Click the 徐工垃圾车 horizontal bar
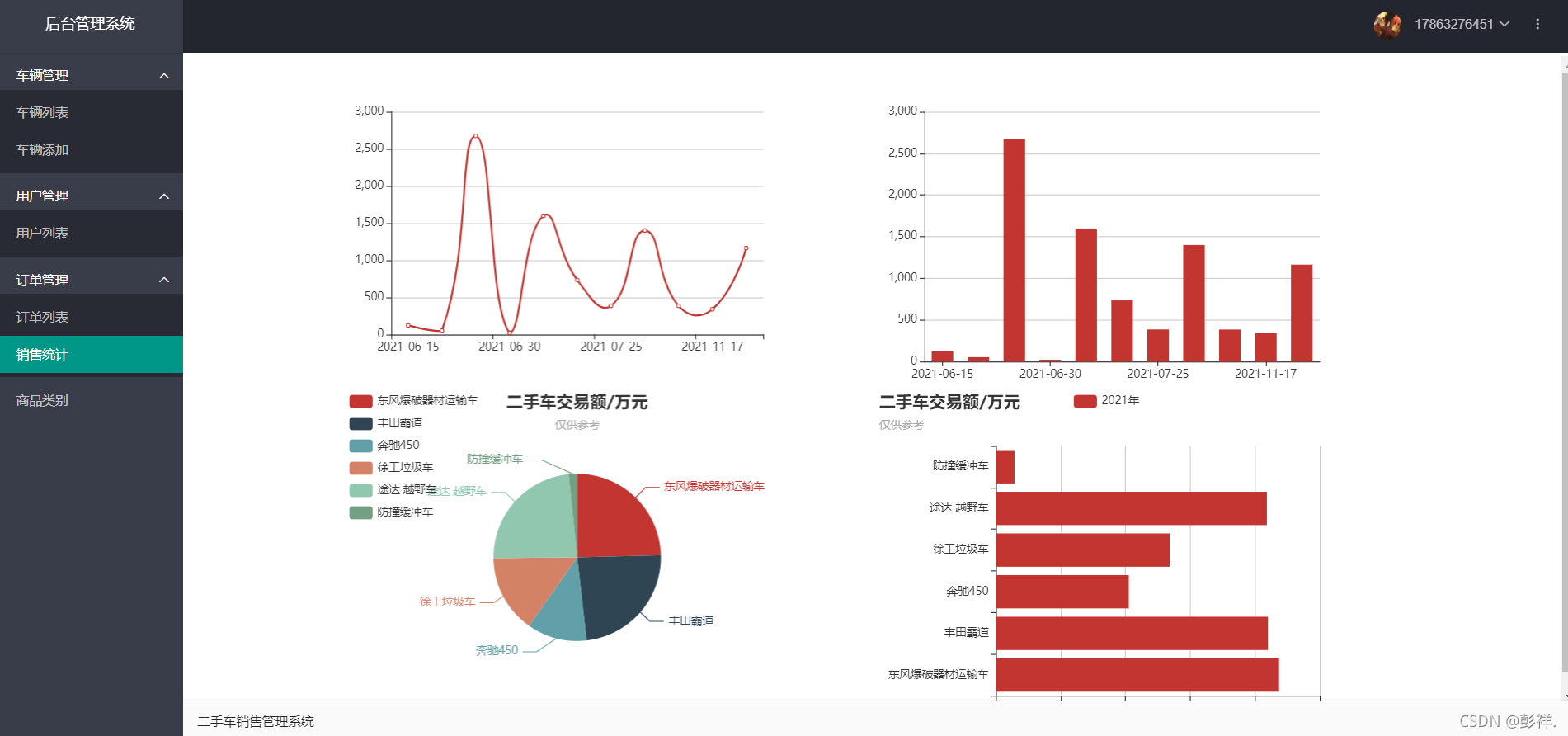Screen dimensions: 1568x736 click(1083, 550)
